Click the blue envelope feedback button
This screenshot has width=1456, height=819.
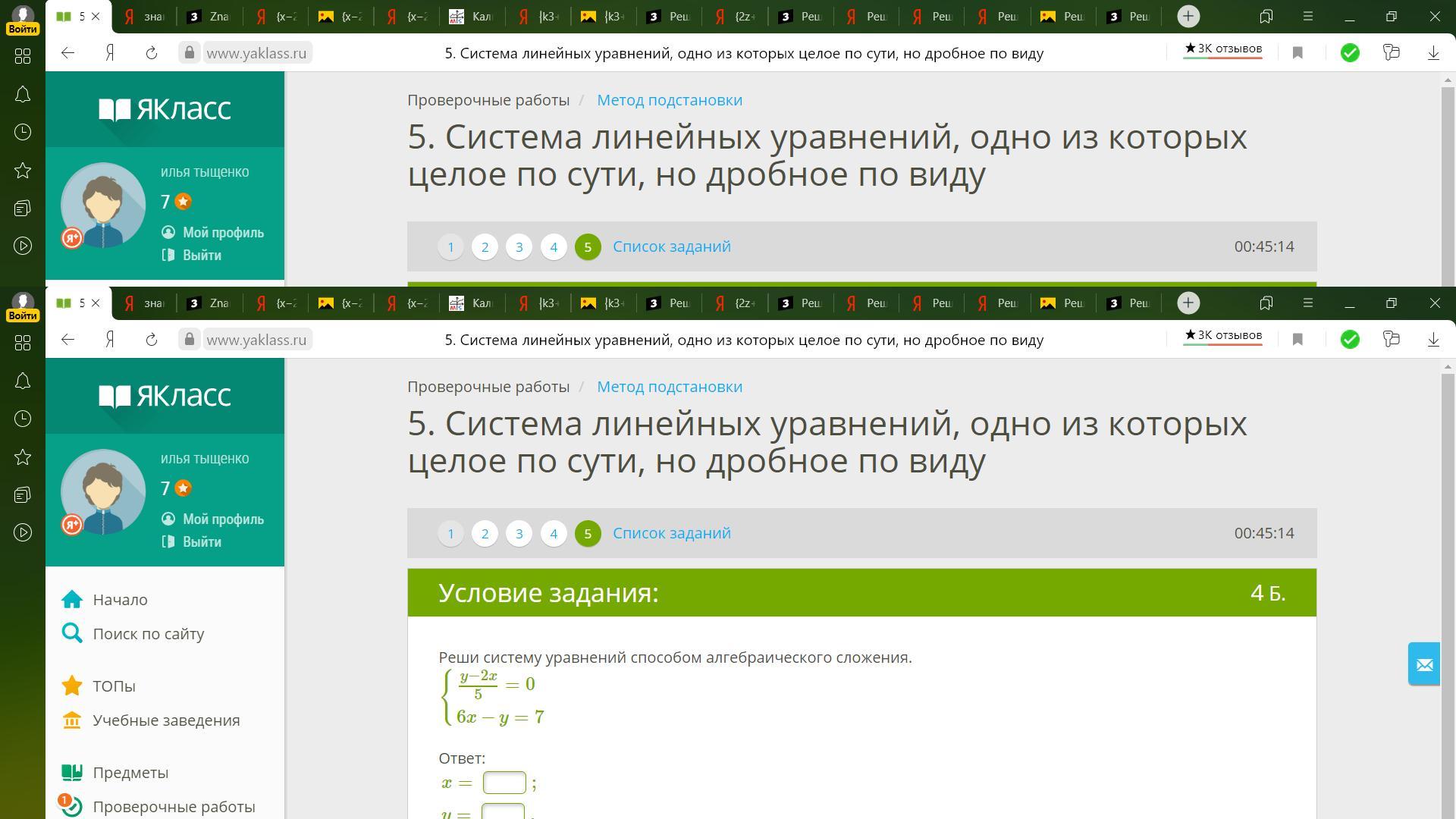click(1424, 664)
